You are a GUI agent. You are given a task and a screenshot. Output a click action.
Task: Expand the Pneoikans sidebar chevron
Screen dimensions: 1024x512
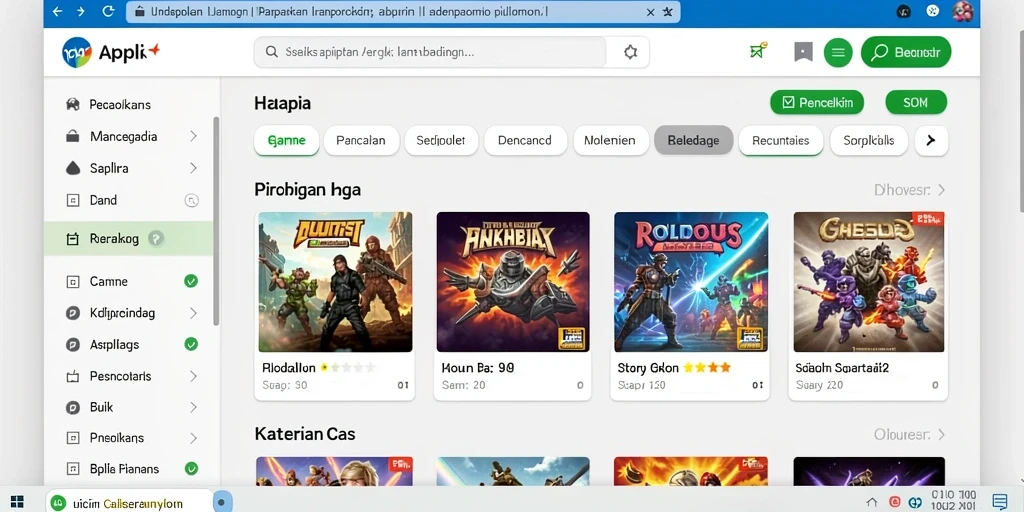193,438
